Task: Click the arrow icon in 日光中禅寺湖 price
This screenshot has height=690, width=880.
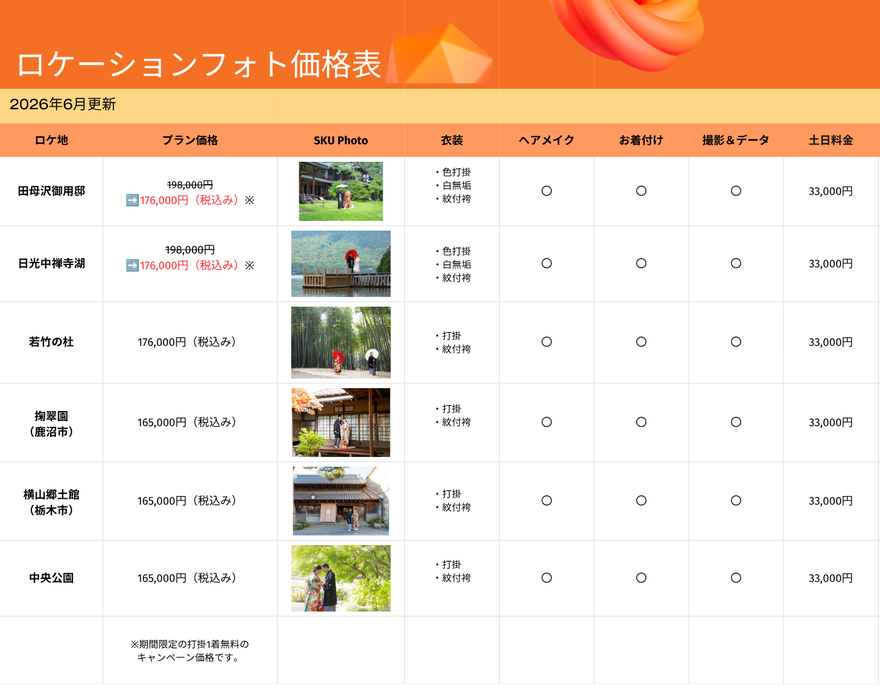Action: tap(132, 265)
